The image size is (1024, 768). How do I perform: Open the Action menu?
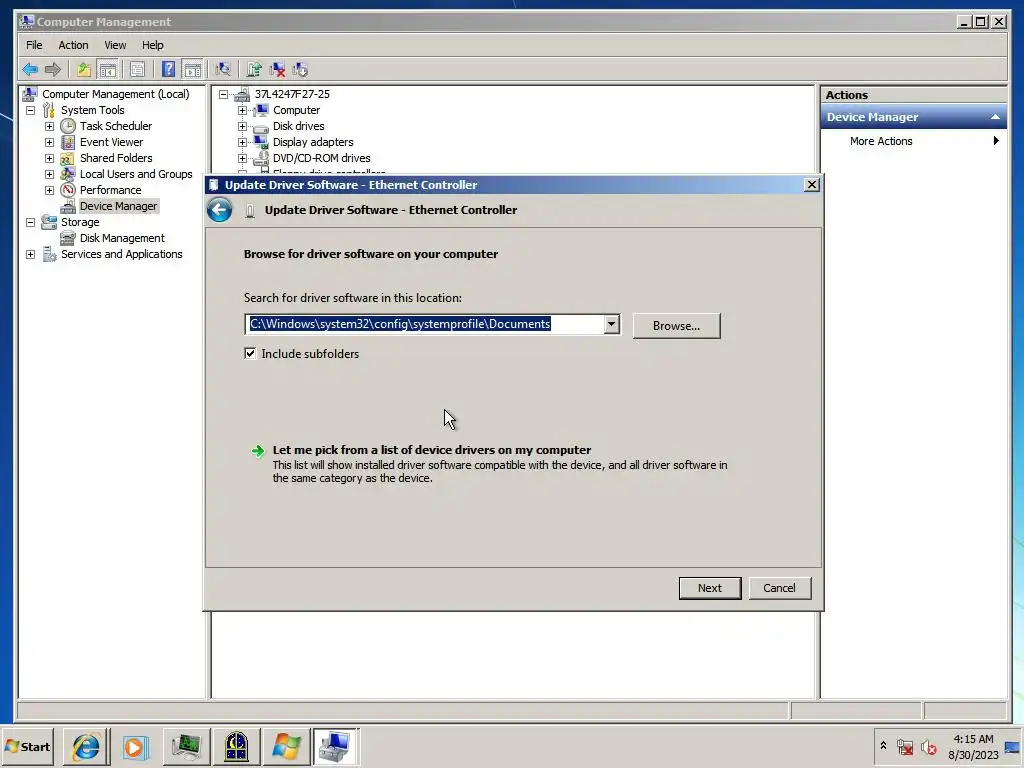73,45
